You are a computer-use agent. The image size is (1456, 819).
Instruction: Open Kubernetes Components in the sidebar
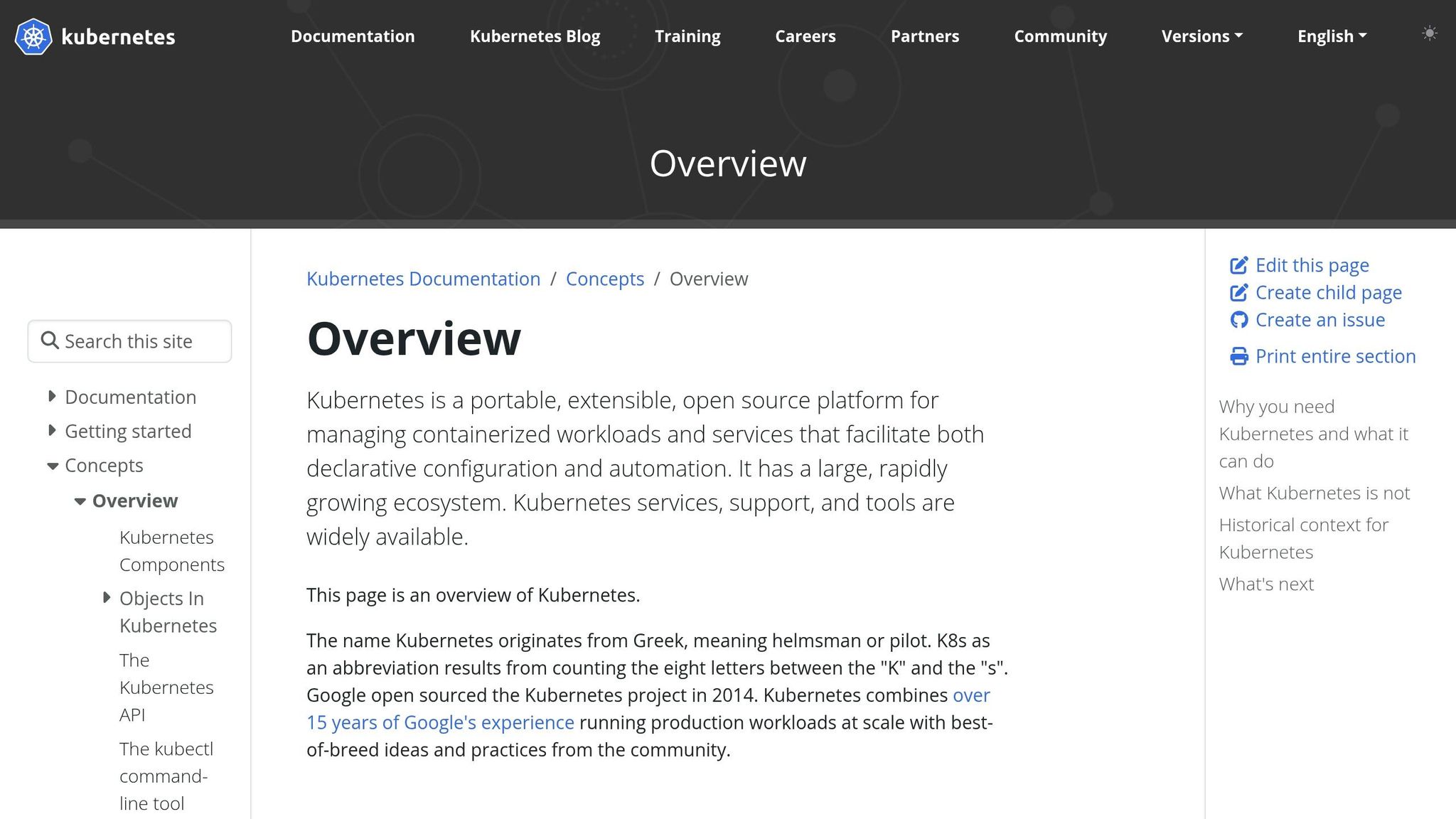click(172, 551)
